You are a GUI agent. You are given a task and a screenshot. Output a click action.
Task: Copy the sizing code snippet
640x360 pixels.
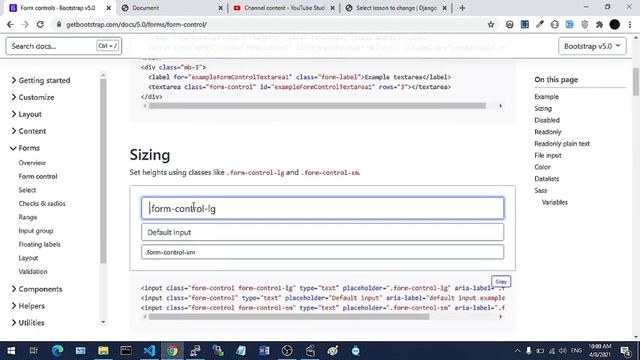coord(501,281)
